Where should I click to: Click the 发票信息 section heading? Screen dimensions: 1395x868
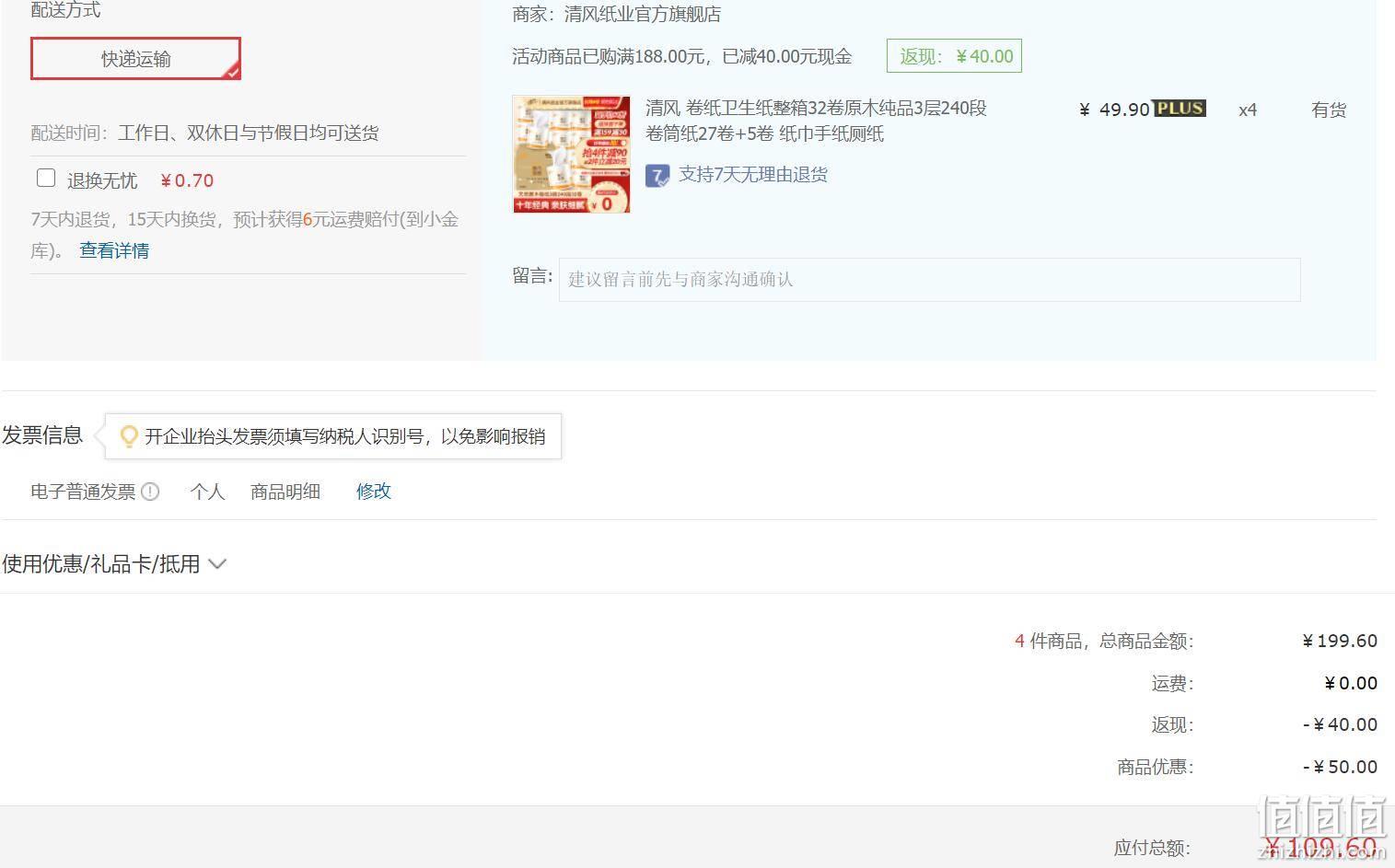pyautogui.click(x=42, y=434)
